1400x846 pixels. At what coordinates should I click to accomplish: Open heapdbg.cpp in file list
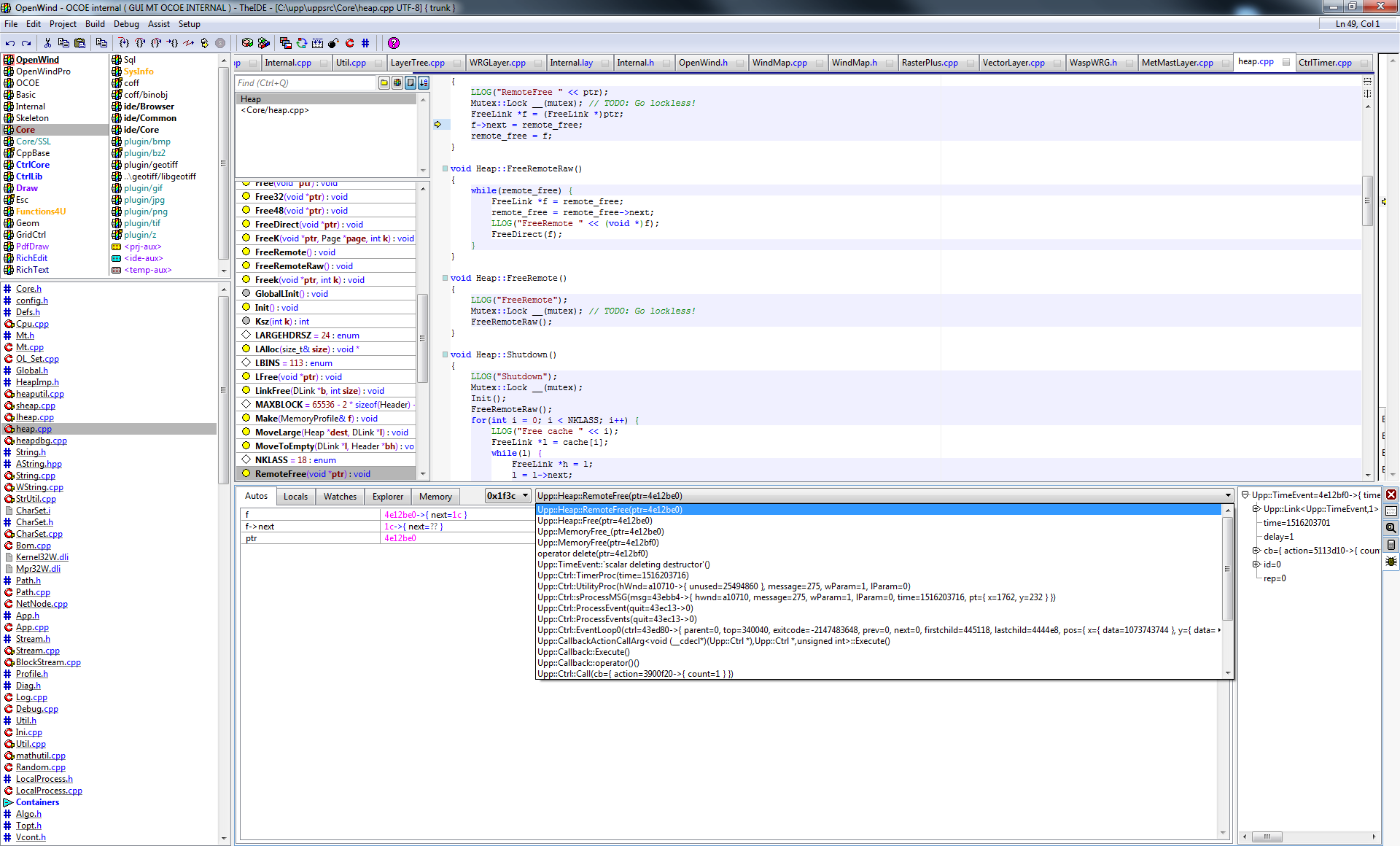pyautogui.click(x=41, y=441)
